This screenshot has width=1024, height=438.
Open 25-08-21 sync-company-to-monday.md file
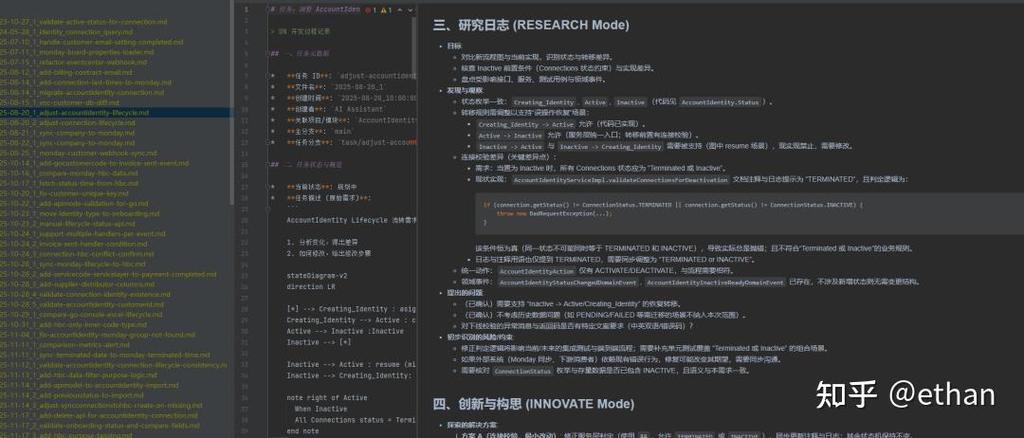[67, 133]
